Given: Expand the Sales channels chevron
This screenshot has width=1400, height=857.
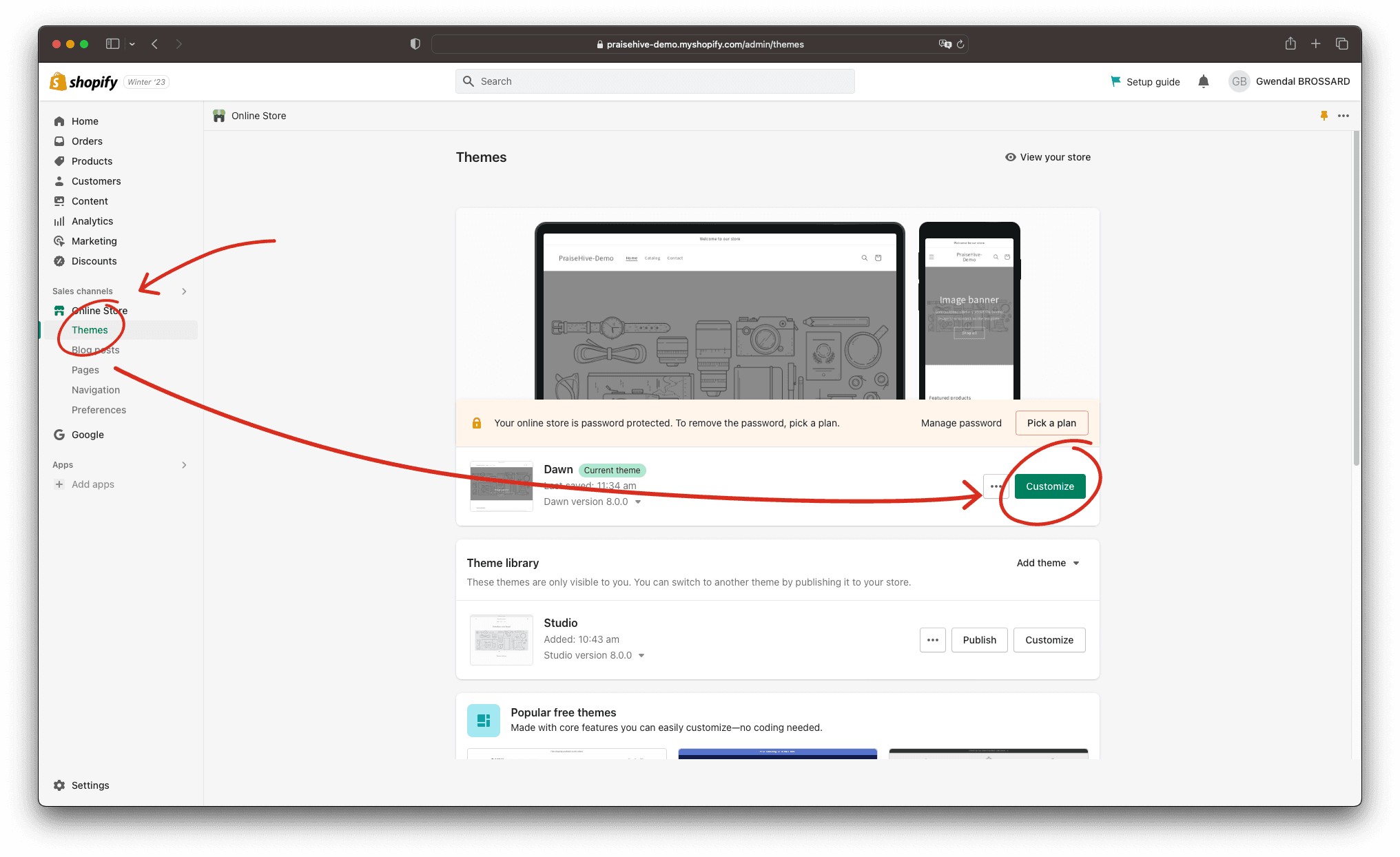Looking at the screenshot, I should pyautogui.click(x=184, y=291).
